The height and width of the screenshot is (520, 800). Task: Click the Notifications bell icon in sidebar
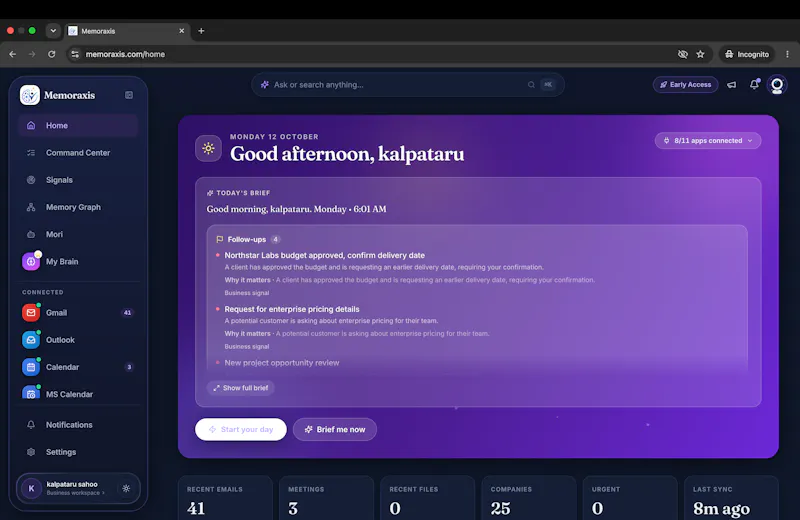click(x=31, y=425)
